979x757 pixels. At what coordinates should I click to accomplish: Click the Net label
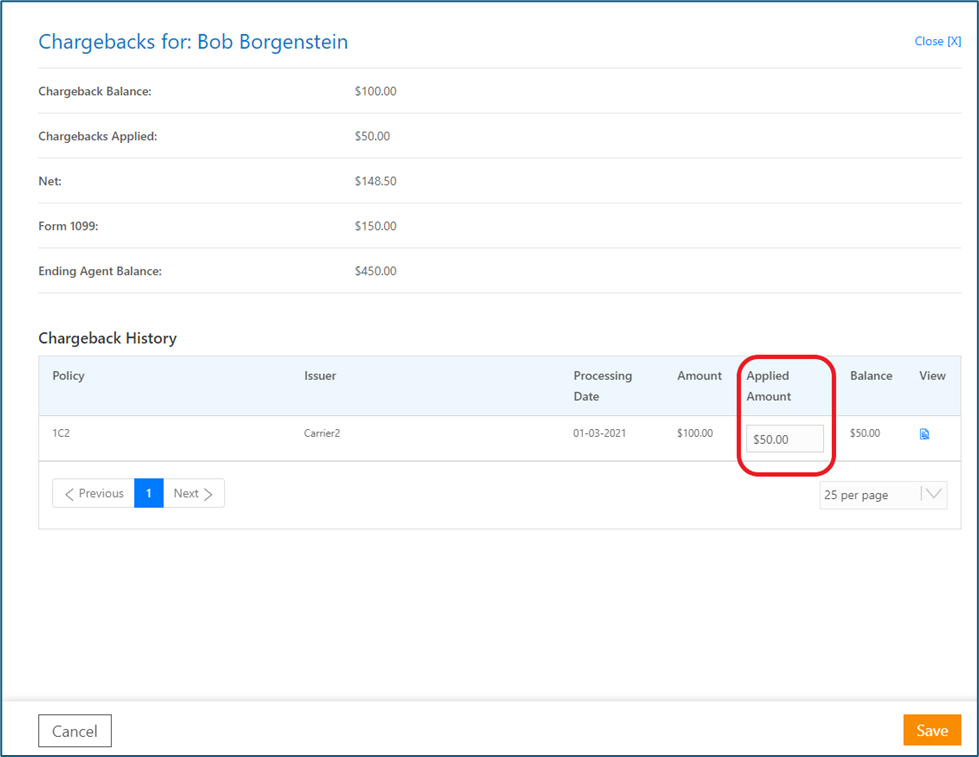(x=50, y=181)
